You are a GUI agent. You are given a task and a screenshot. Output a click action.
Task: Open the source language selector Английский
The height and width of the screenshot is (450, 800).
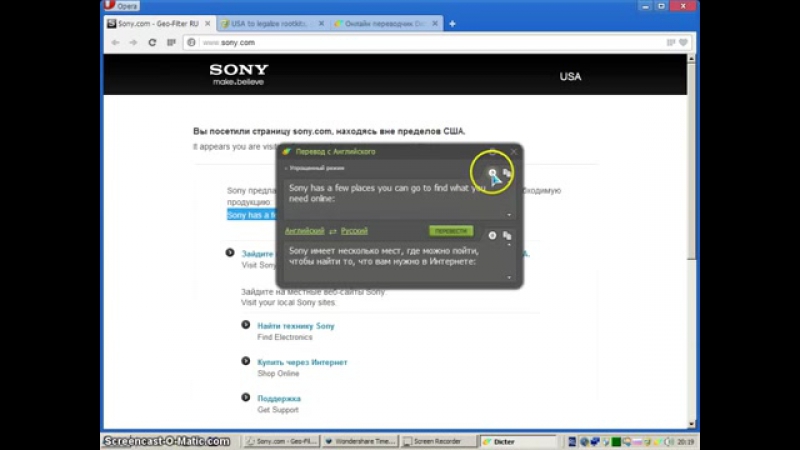point(304,231)
